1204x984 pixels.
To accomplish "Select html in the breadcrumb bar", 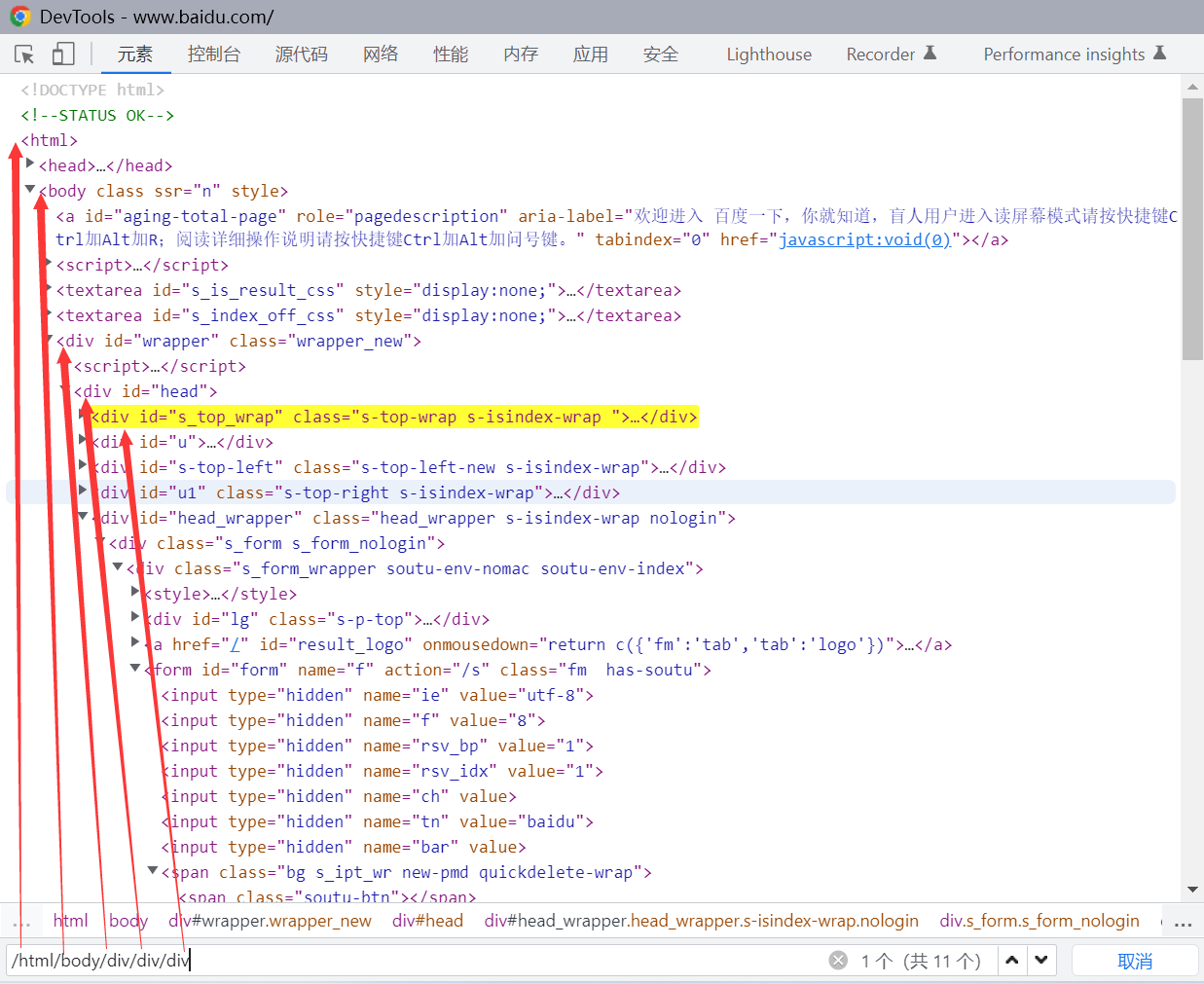I will point(70,921).
